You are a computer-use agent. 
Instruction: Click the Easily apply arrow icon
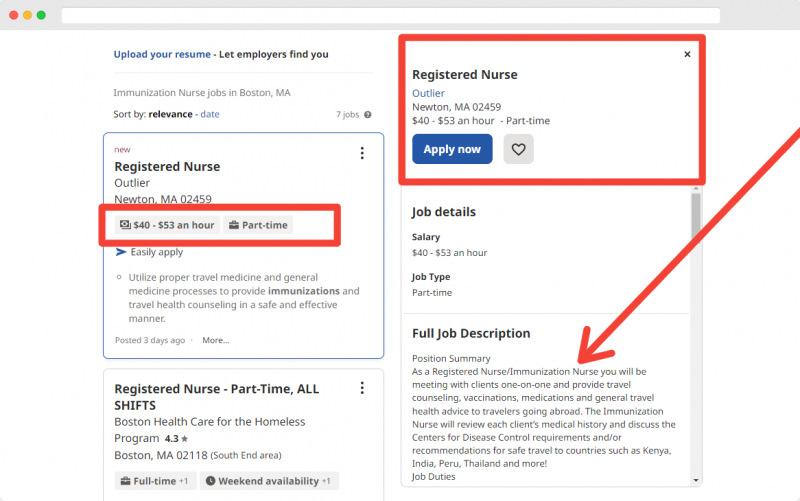(121, 252)
